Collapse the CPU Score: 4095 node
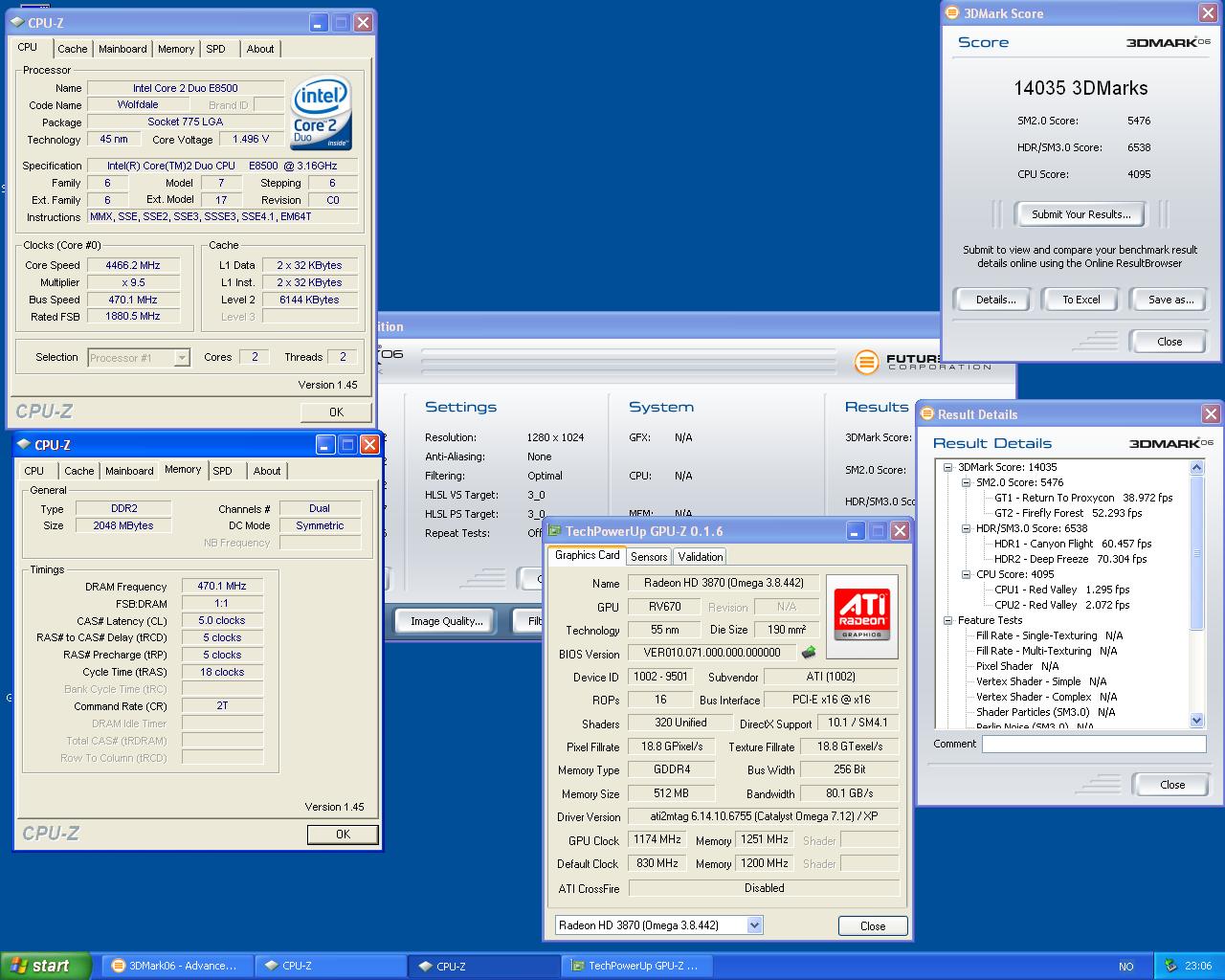Screen dimensions: 1225x980 966,575
